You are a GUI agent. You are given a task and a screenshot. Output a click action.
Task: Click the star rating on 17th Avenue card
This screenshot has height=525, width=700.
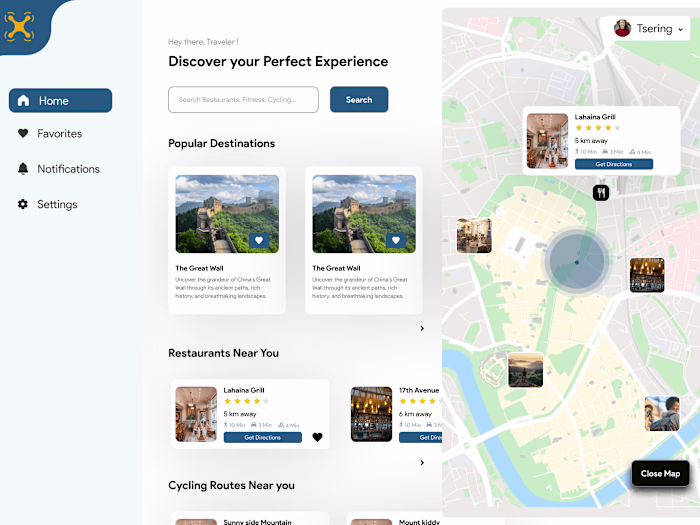point(421,401)
